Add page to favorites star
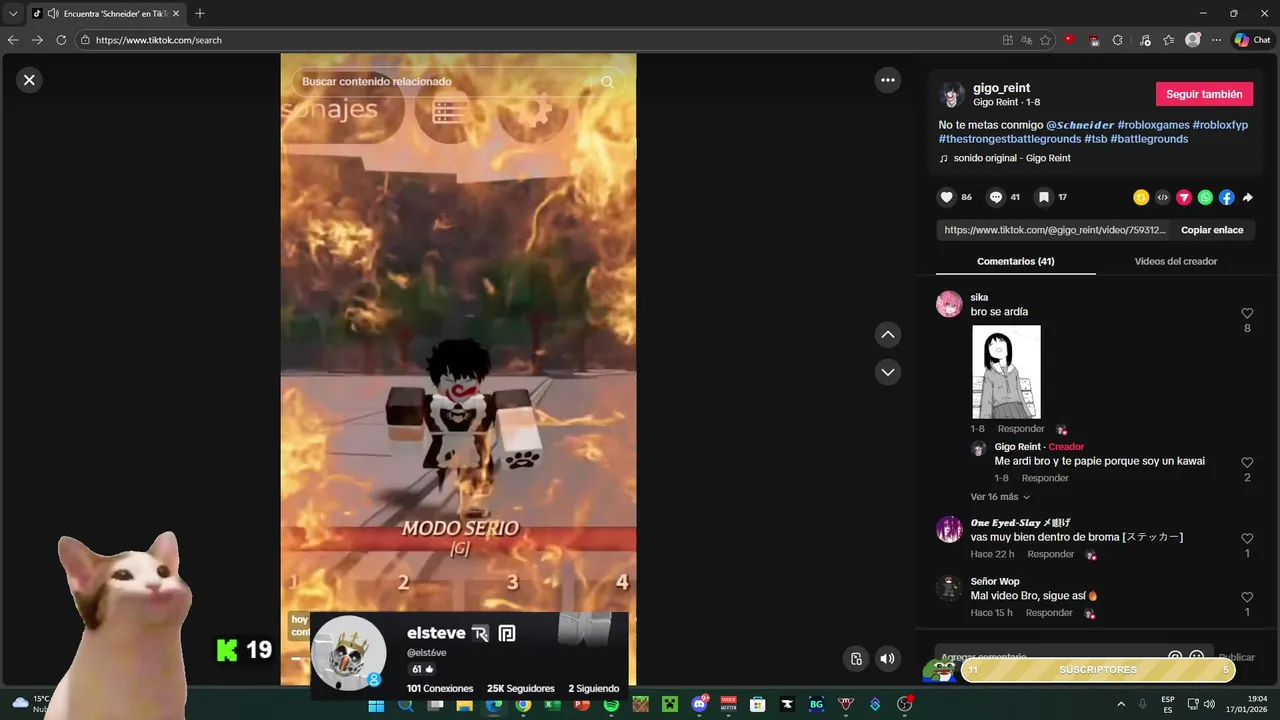Screen dimensions: 1280x720 coord(1045,40)
